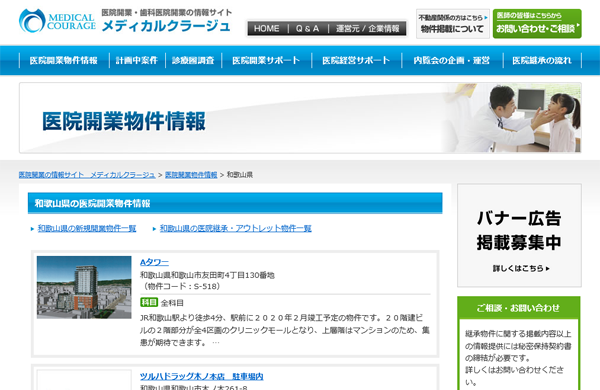Click the doctor and girl banner image
This screenshot has height=390, width=600.
pos(511,118)
